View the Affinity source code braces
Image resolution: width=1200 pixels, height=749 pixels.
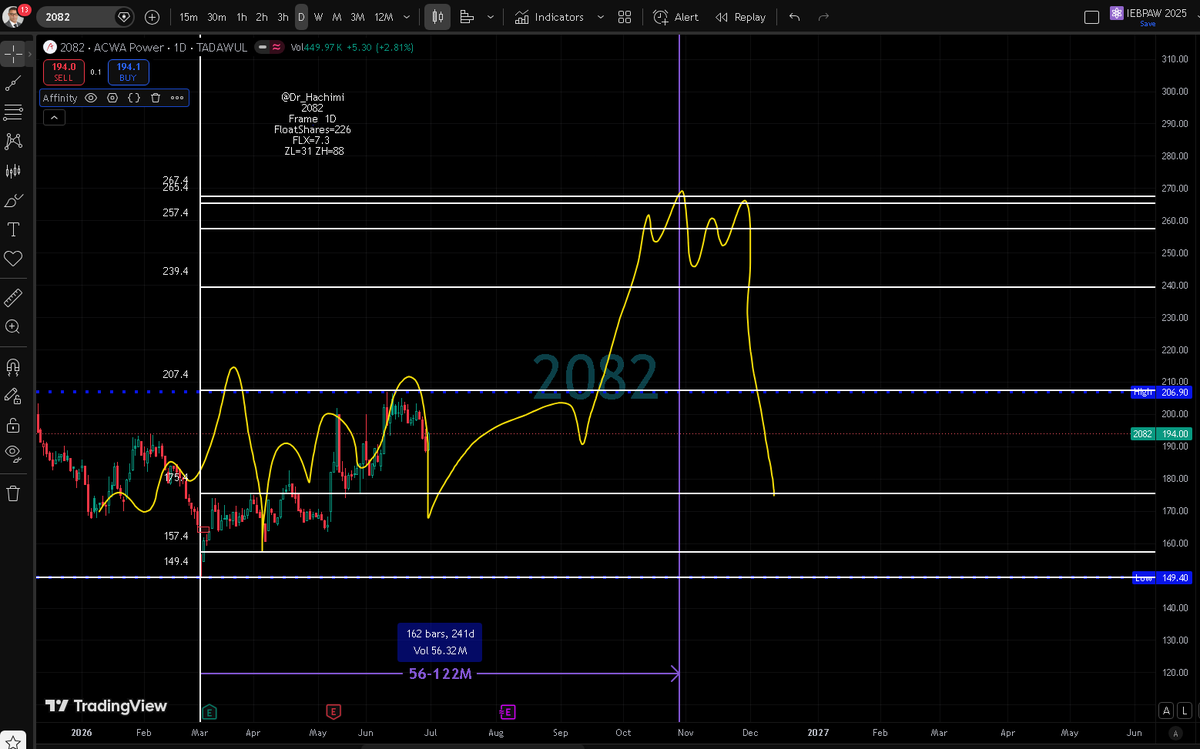point(133,98)
